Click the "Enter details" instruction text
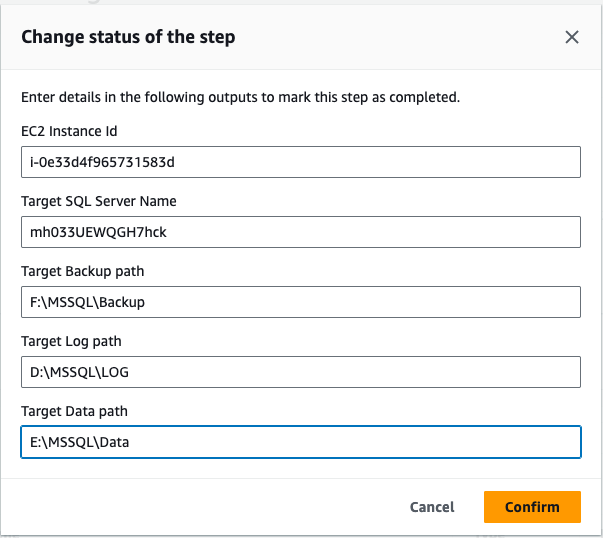 [x=240, y=97]
